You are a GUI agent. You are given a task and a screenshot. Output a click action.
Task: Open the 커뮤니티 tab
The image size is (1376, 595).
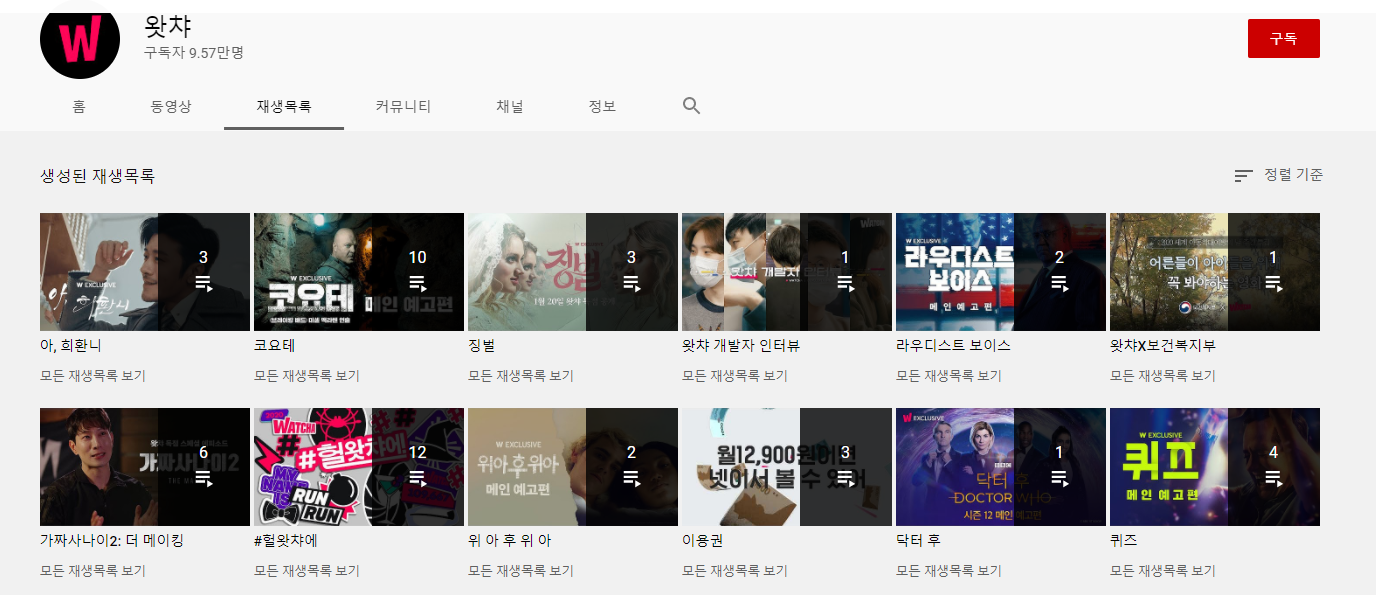403,106
